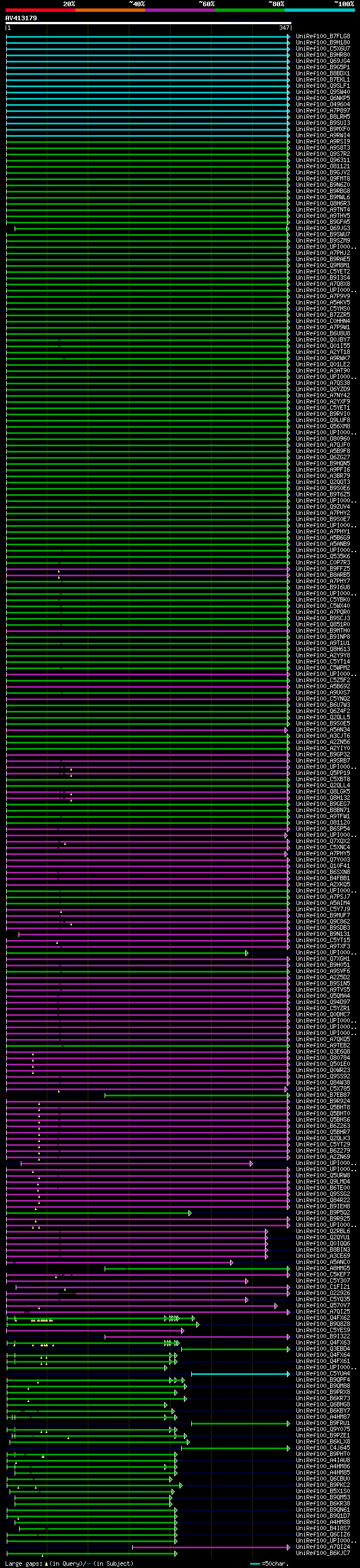The image size is (360, 1568).
Task: Click the green alignment bar for UniRef100_A9RSI9
Action: pyautogui.click(x=148, y=142)
